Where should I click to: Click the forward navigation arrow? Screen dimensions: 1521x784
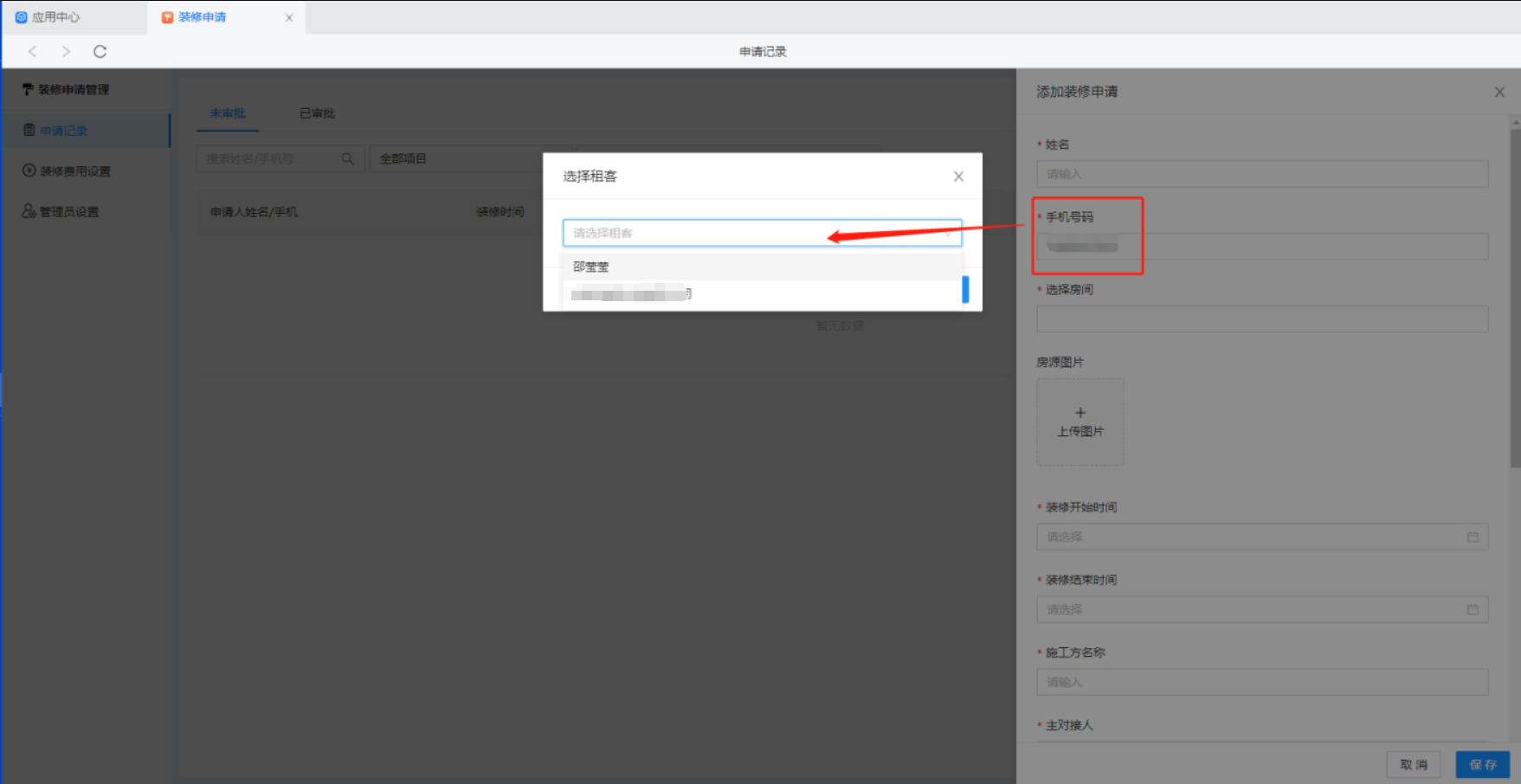pos(66,52)
